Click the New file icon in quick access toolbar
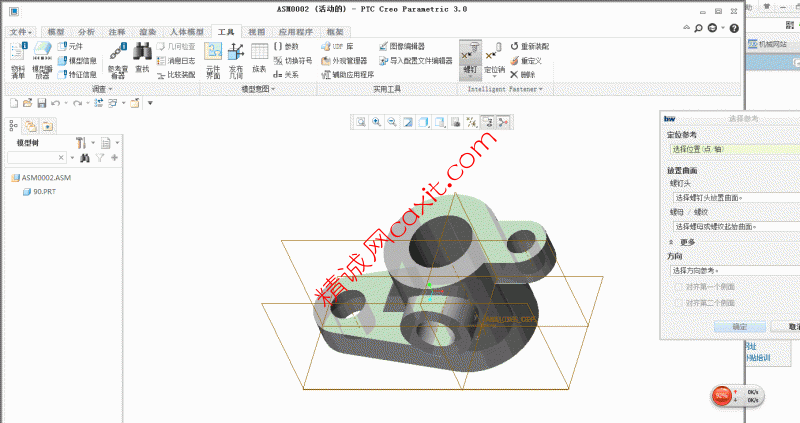Image resolution: width=800 pixels, height=423 pixels. point(14,103)
